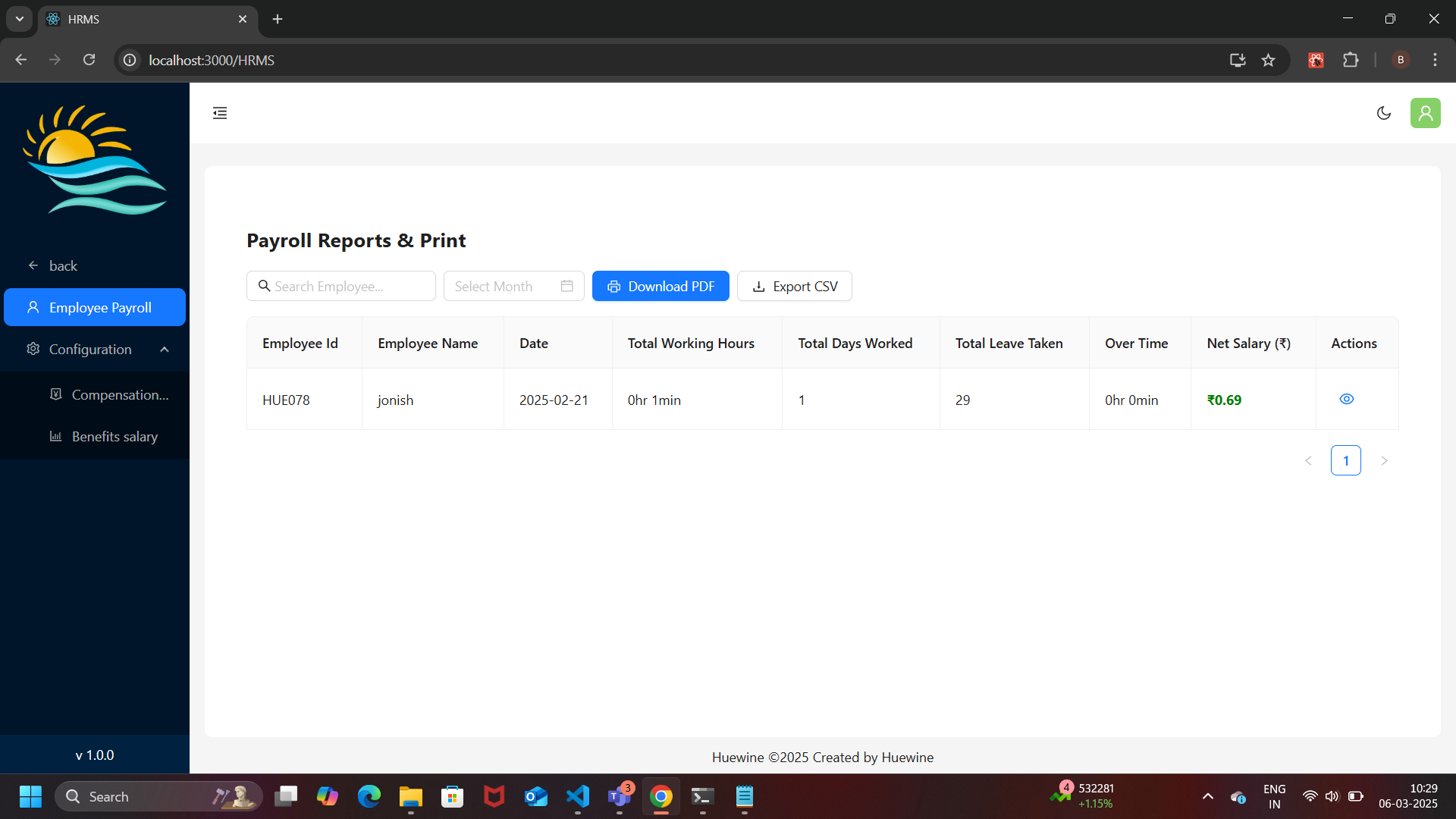Screen dimensions: 1456x819
Task: Install app using the address bar install icon
Action: (x=1238, y=60)
